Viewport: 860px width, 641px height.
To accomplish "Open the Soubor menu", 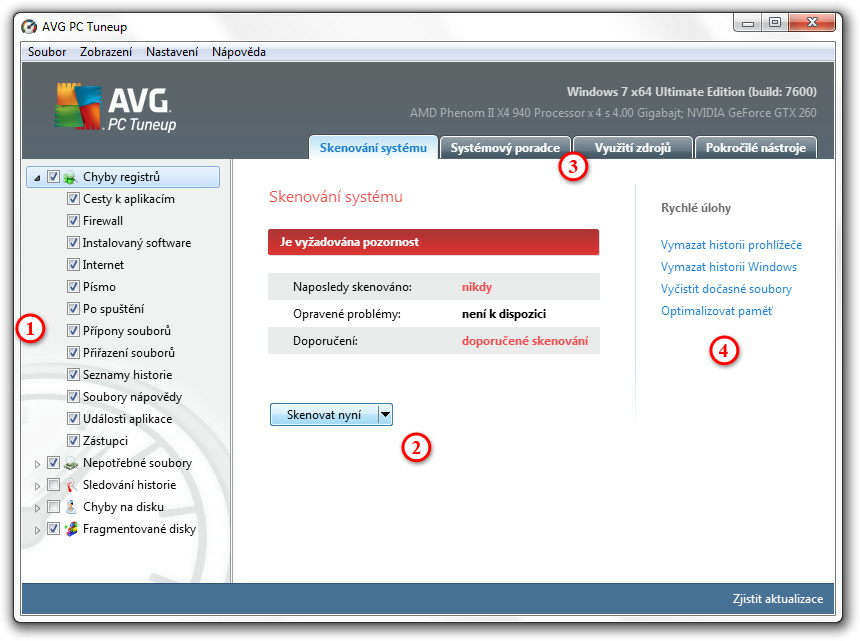I will coord(47,52).
